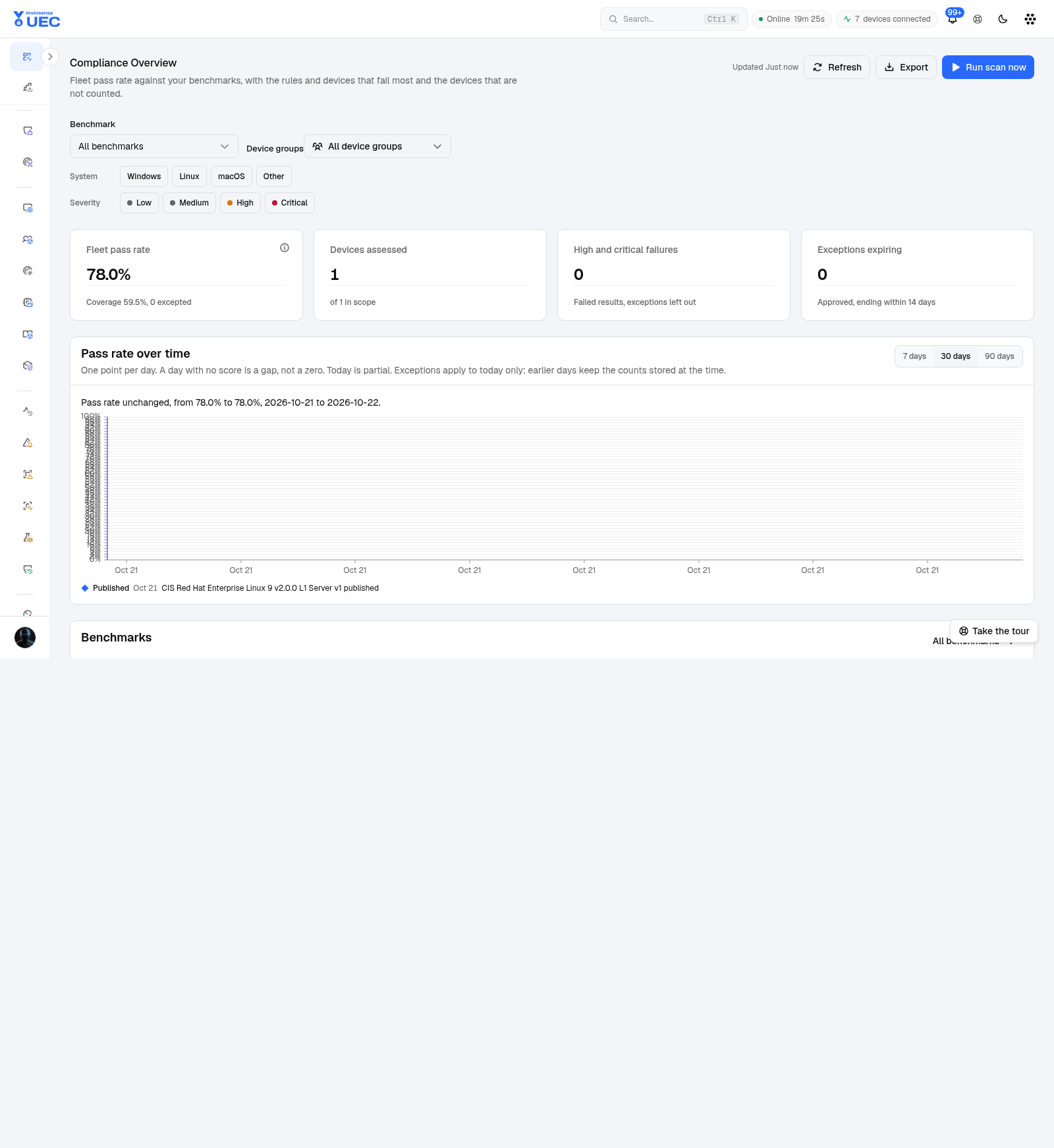Open the flask with globe sidebar icon
This screenshot has width=1054, height=1148.
click(28, 537)
